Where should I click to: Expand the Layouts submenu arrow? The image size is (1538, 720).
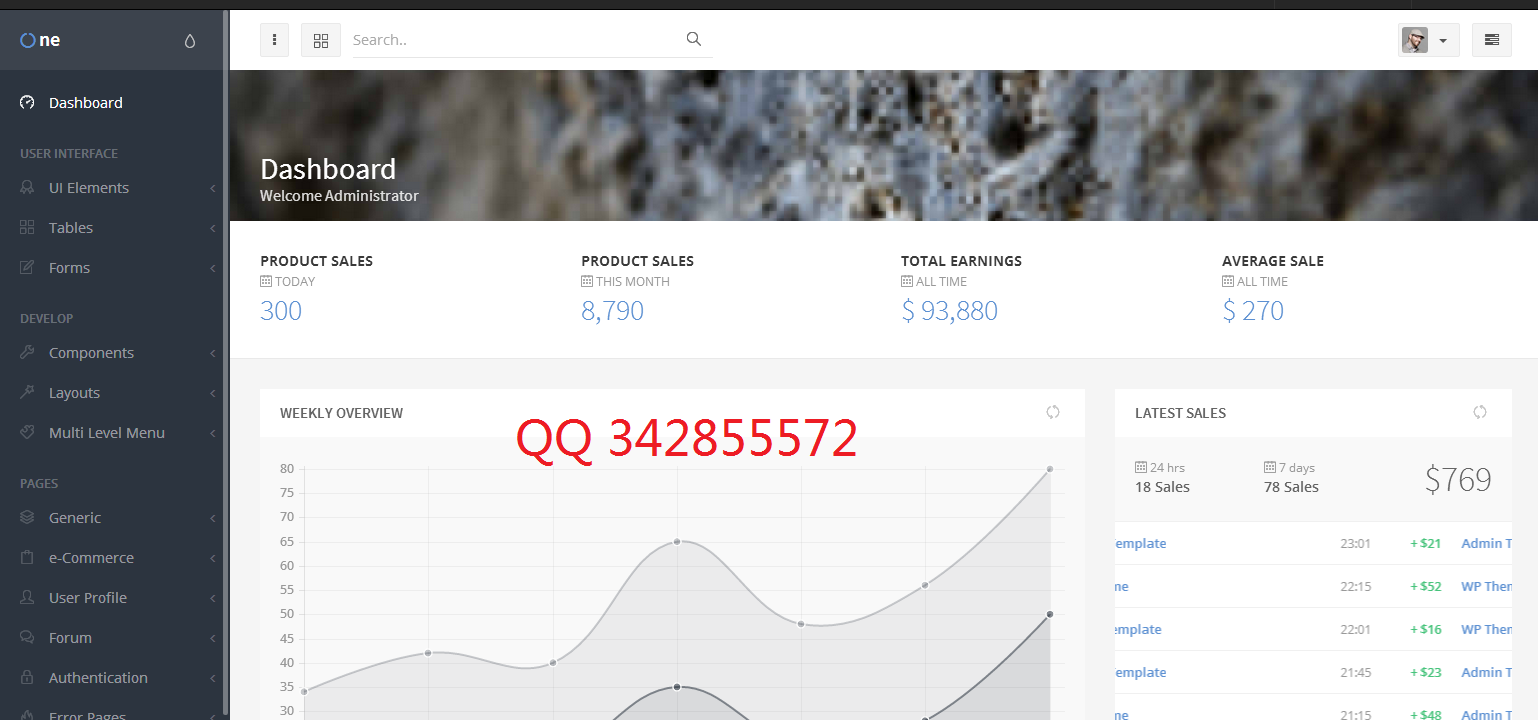pyautogui.click(x=213, y=393)
